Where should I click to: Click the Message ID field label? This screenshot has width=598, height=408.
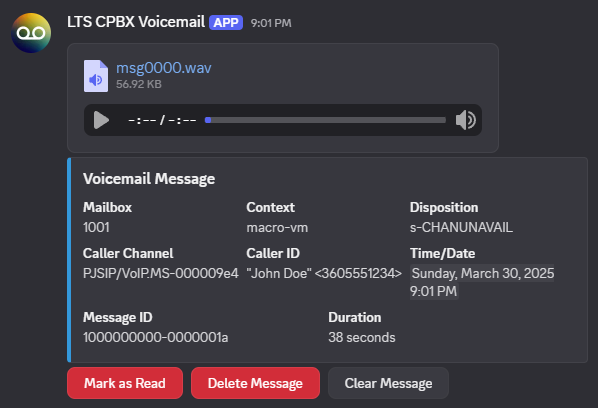point(118,318)
